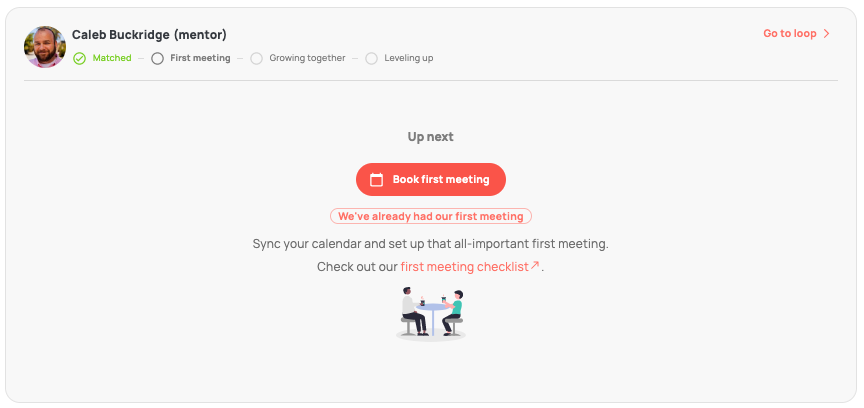
Task: Open the Go to loop link
Action: coord(796,34)
